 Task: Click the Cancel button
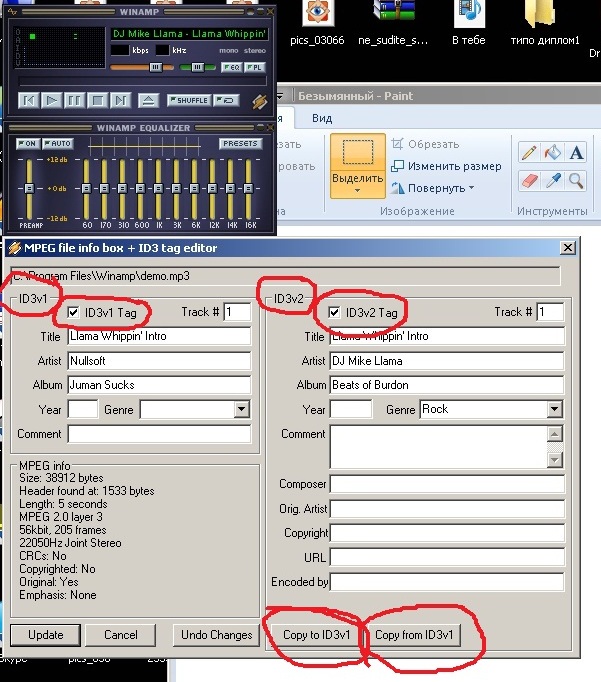(x=120, y=635)
